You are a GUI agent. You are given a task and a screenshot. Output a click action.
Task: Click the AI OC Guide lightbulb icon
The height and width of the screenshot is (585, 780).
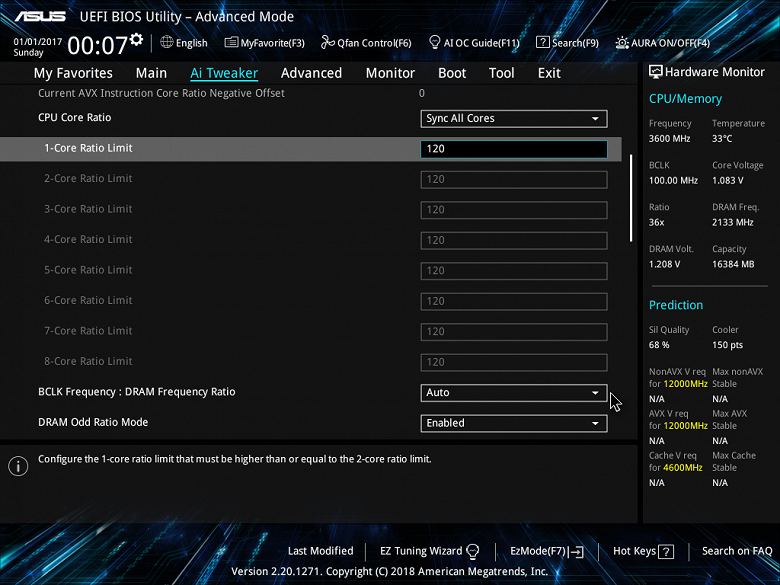tap(434, 42)
